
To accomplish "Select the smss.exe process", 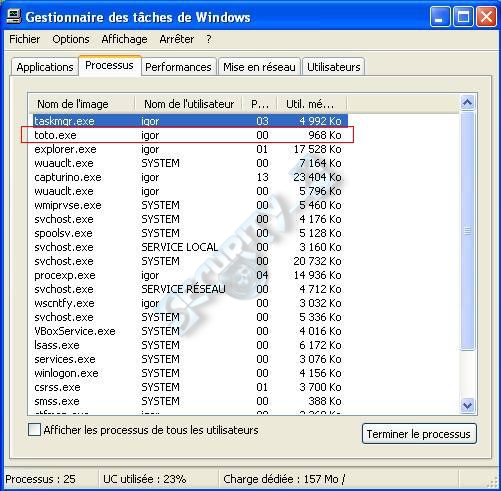I will tap(190, 401).
